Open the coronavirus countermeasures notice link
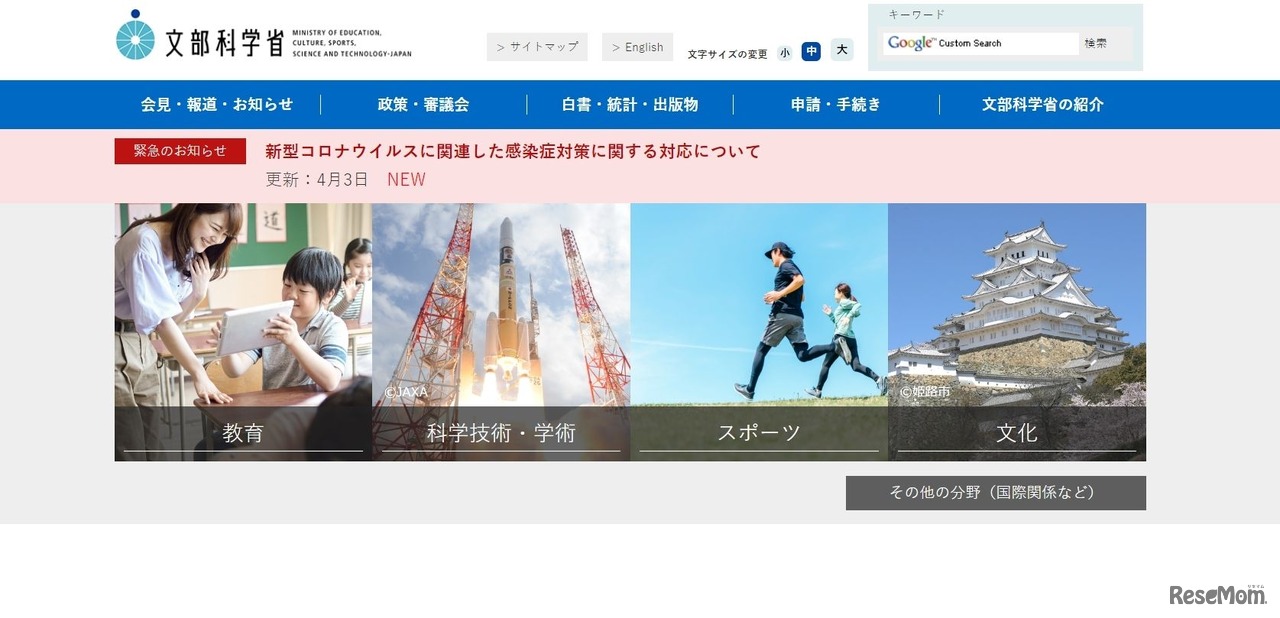Image resolution: width=1280 pixels, height=618 pixels. (x=511, y=151)
